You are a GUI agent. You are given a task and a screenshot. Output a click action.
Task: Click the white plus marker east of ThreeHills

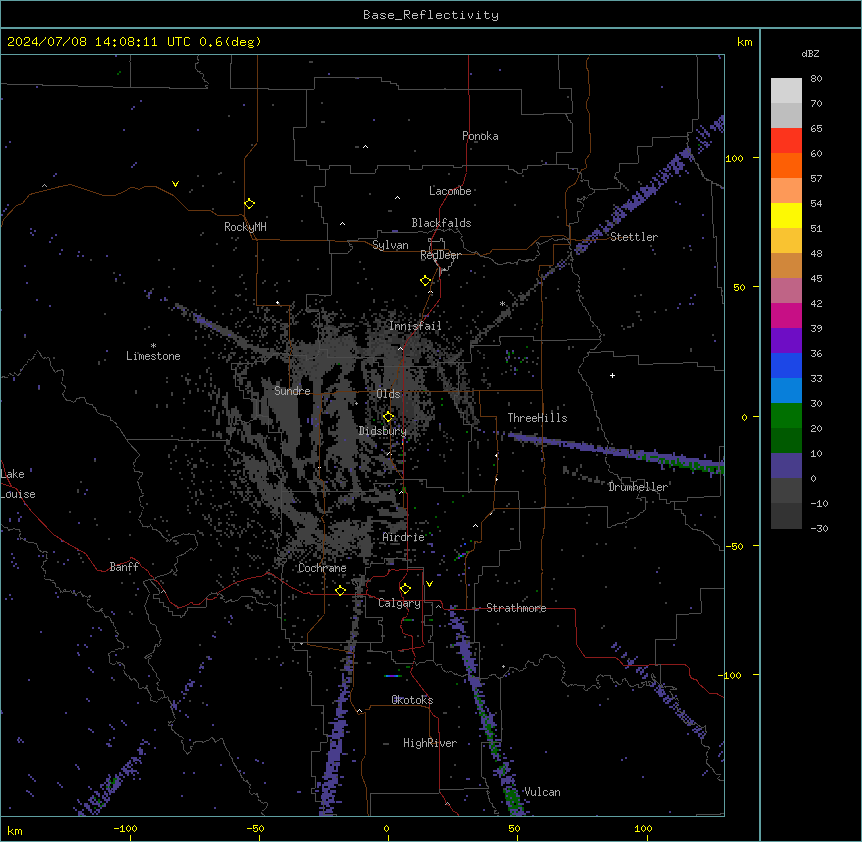(612, 375)
